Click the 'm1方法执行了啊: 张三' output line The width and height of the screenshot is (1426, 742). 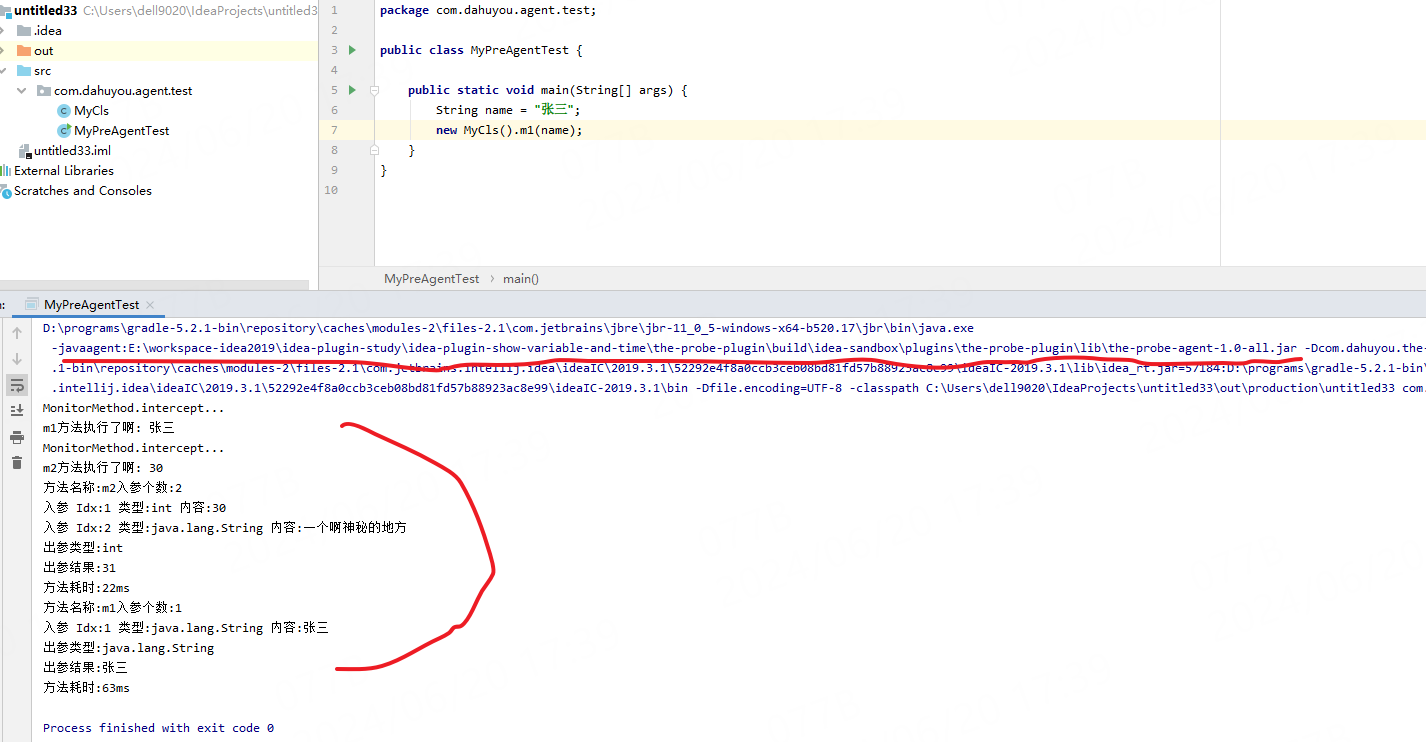109,428
